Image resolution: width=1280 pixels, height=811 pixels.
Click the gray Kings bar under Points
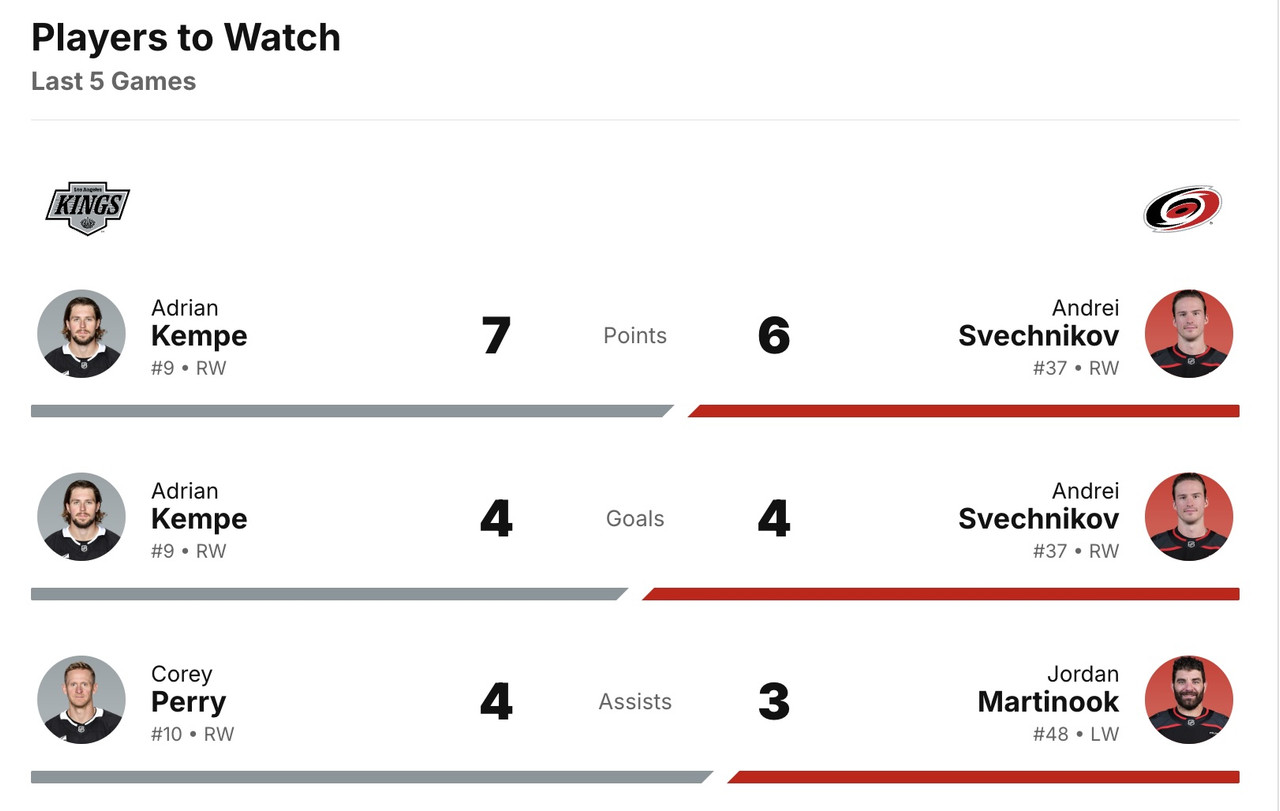click(x=350, y=411)
